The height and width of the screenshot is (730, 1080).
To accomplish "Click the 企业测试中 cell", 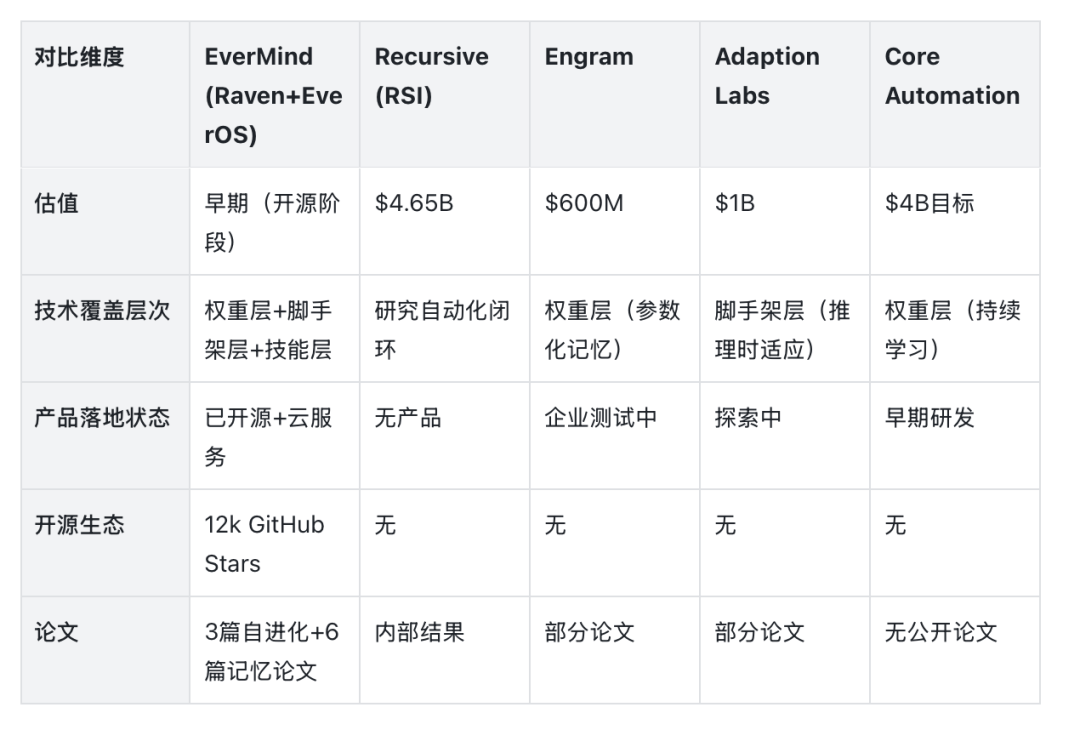I will point(615,437).
